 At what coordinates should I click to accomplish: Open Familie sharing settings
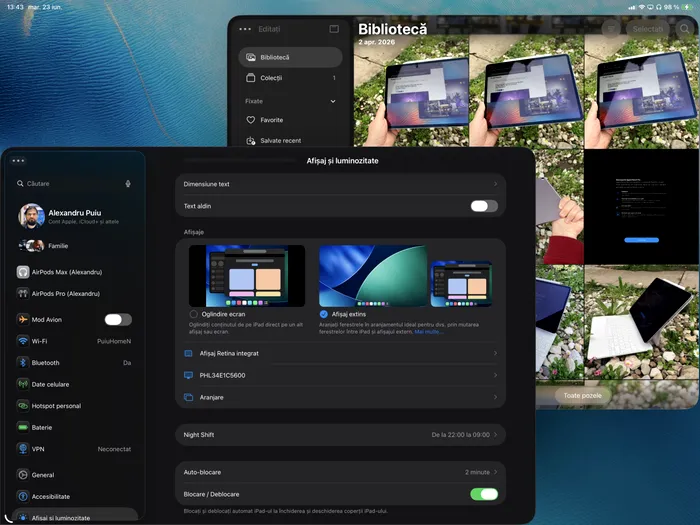(75, 246)
